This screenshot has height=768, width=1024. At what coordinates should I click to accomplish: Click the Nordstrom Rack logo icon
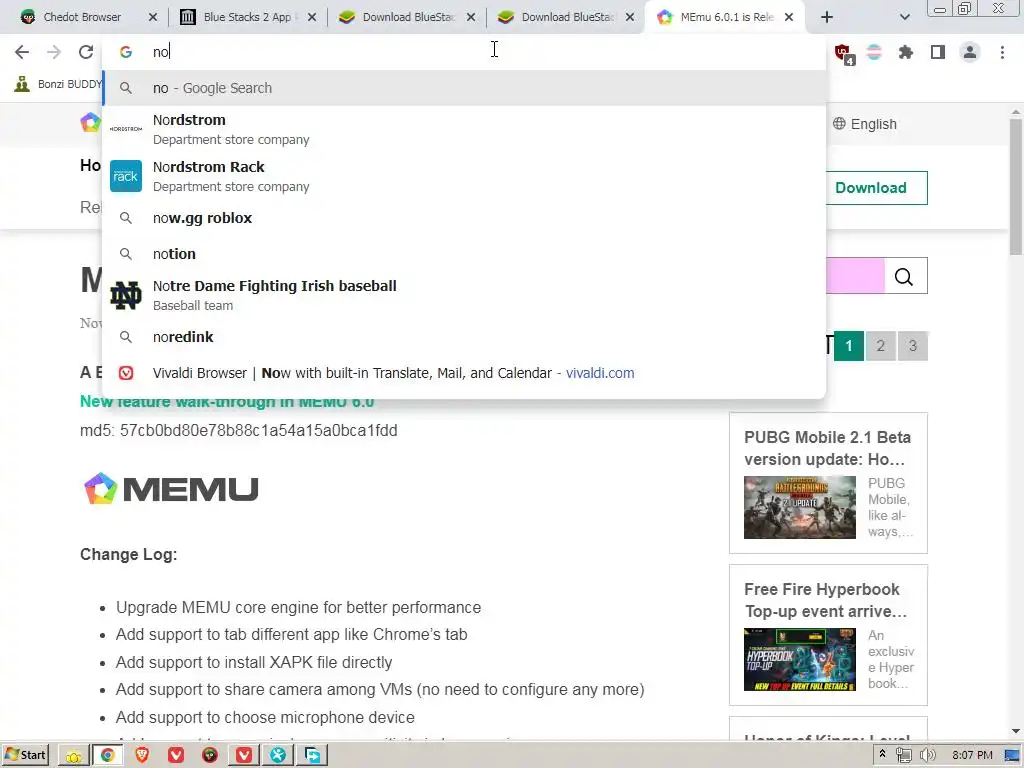point(125,176)
